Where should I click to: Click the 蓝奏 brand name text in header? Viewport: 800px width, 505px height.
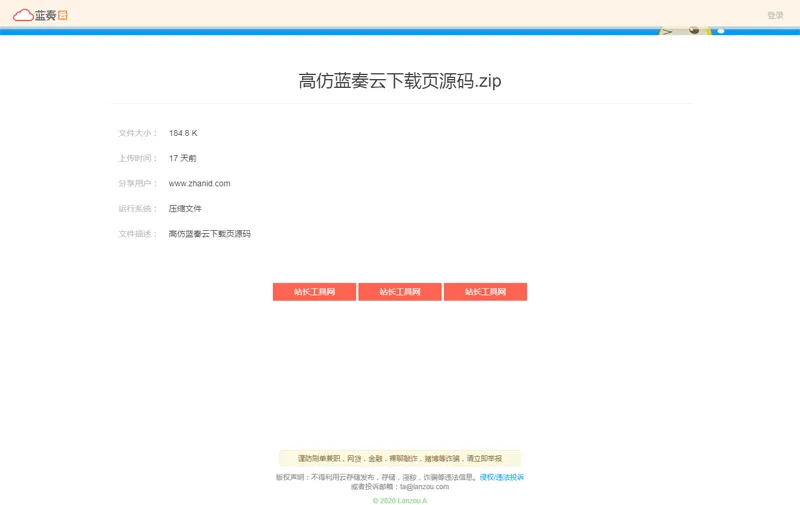(45, 15)
